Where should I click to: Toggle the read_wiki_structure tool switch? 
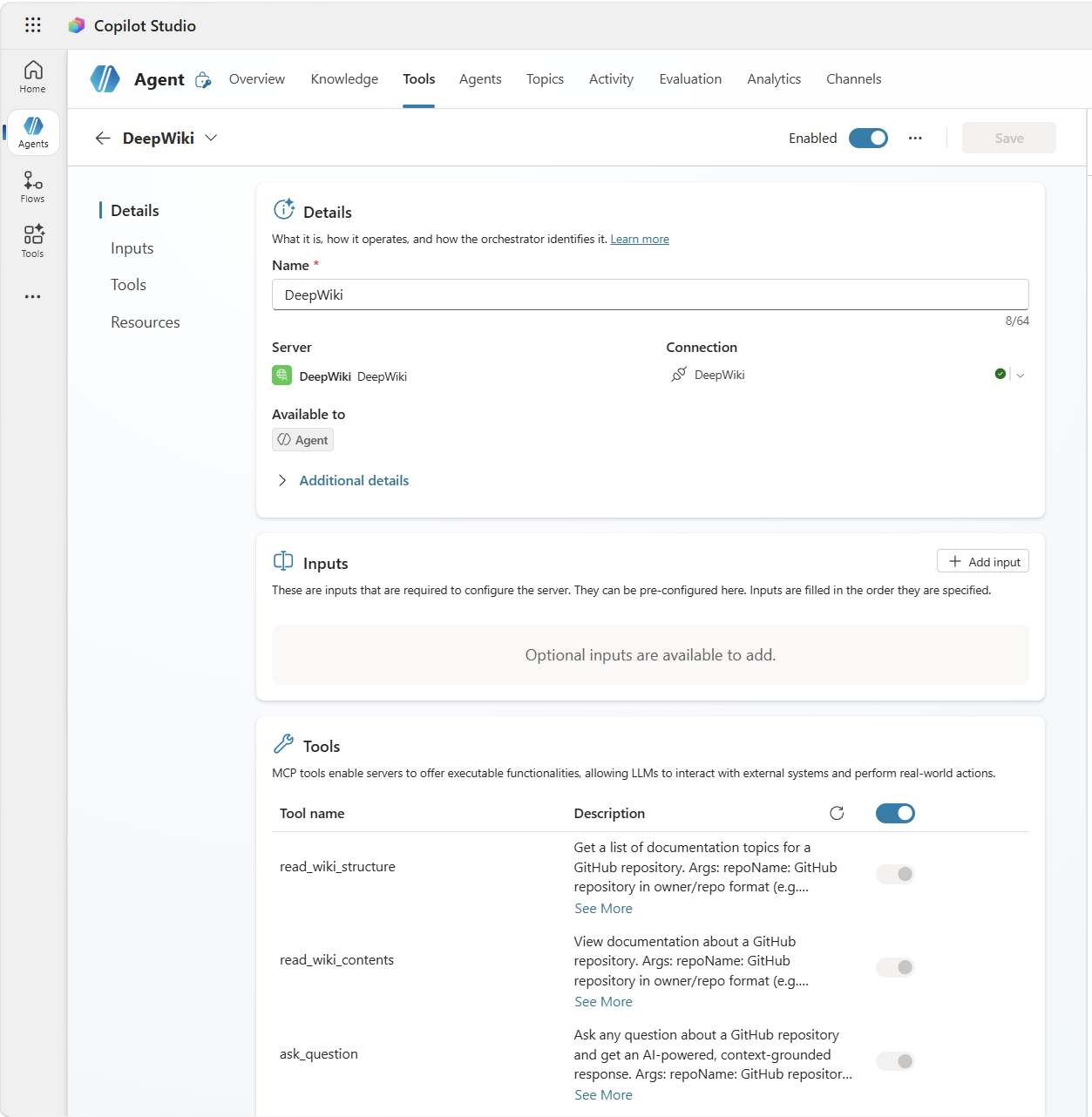coord(895,874)
